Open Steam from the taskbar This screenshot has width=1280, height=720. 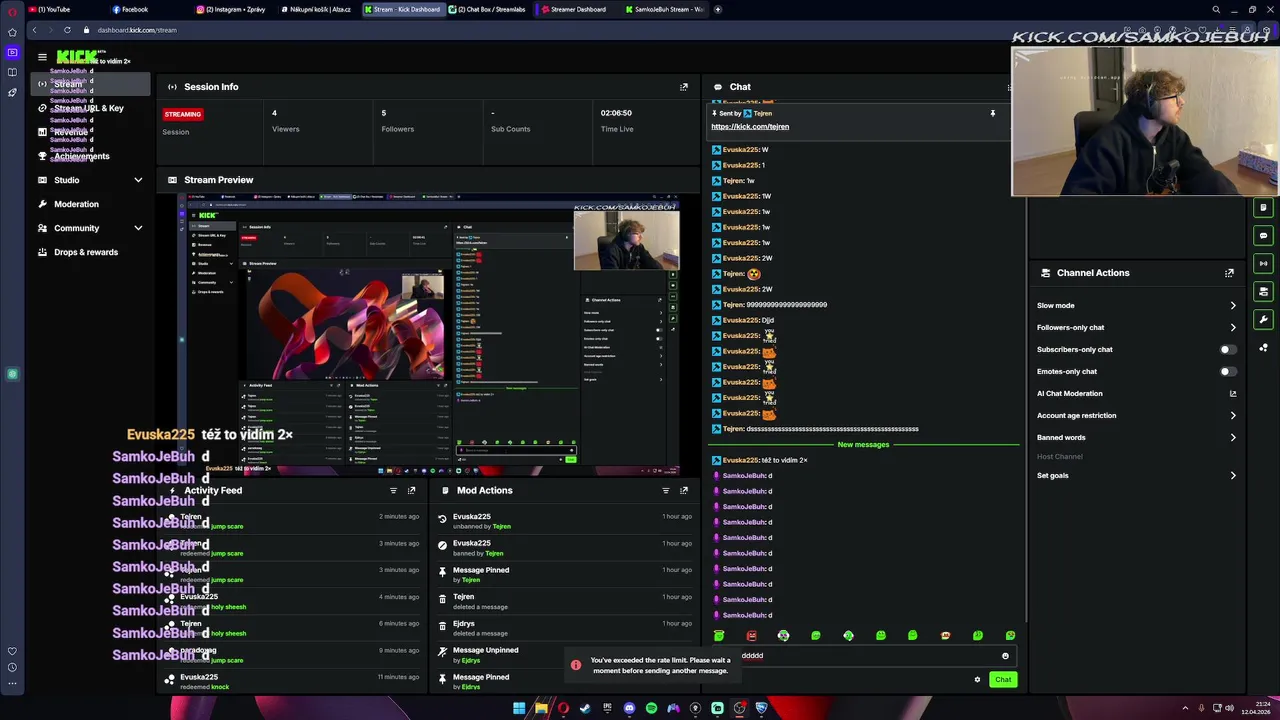pos(585,709)
